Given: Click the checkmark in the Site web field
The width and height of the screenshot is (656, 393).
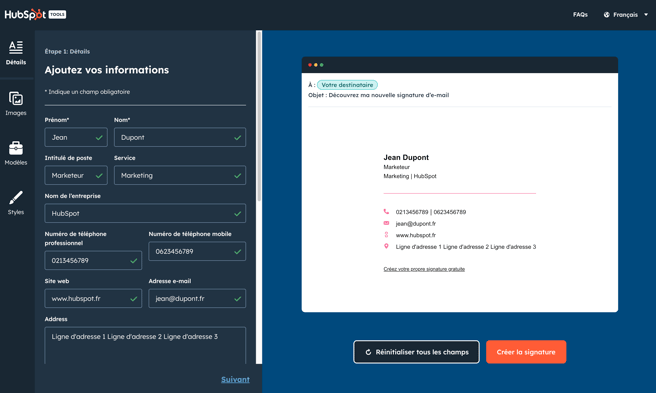Looking at the screenshot, I should pyautogui.click(x=133, y=299).
